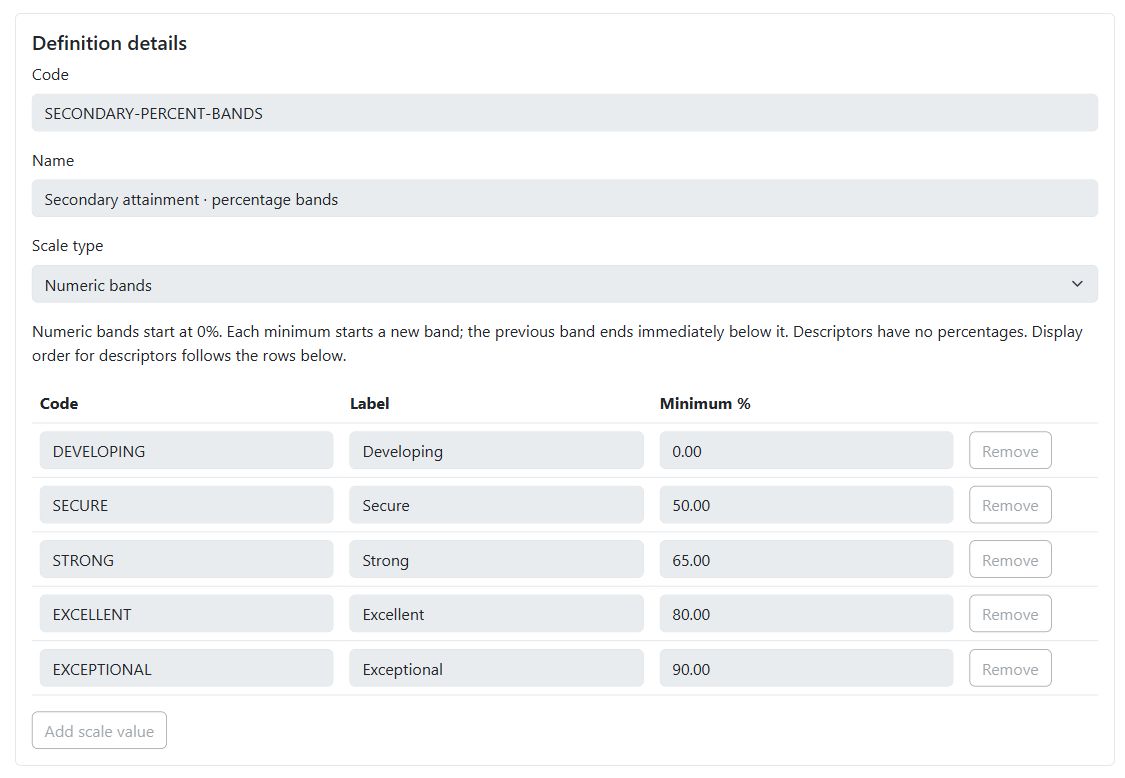Select the DEVELOPING code field
The height and width of the screenshot is (778, 1125).
(187, 451)
